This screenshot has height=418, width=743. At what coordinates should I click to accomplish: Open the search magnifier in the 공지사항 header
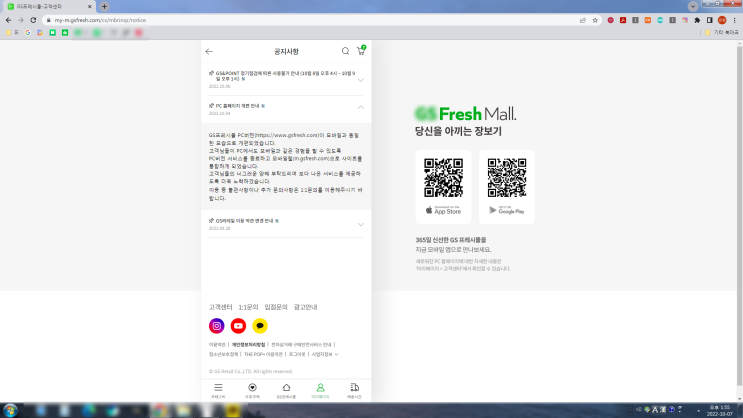click(345, 51)
